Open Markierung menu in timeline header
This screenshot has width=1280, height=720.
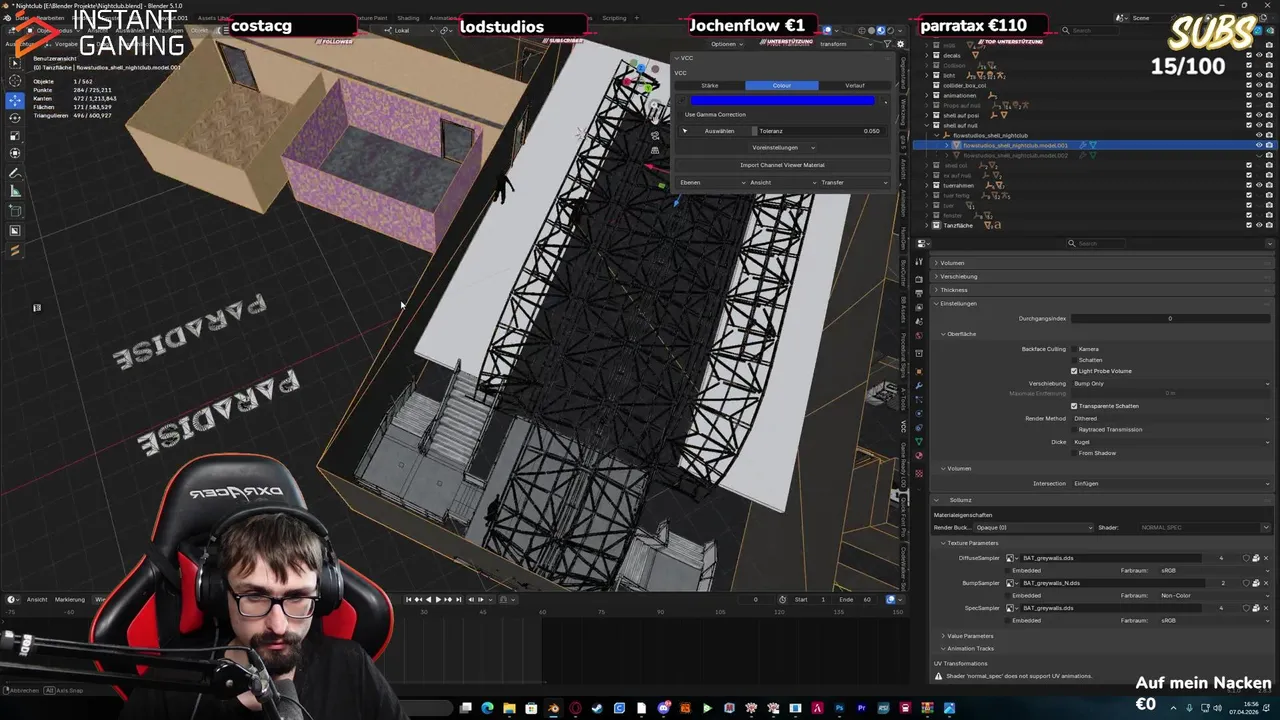click(x=70, y=599)
